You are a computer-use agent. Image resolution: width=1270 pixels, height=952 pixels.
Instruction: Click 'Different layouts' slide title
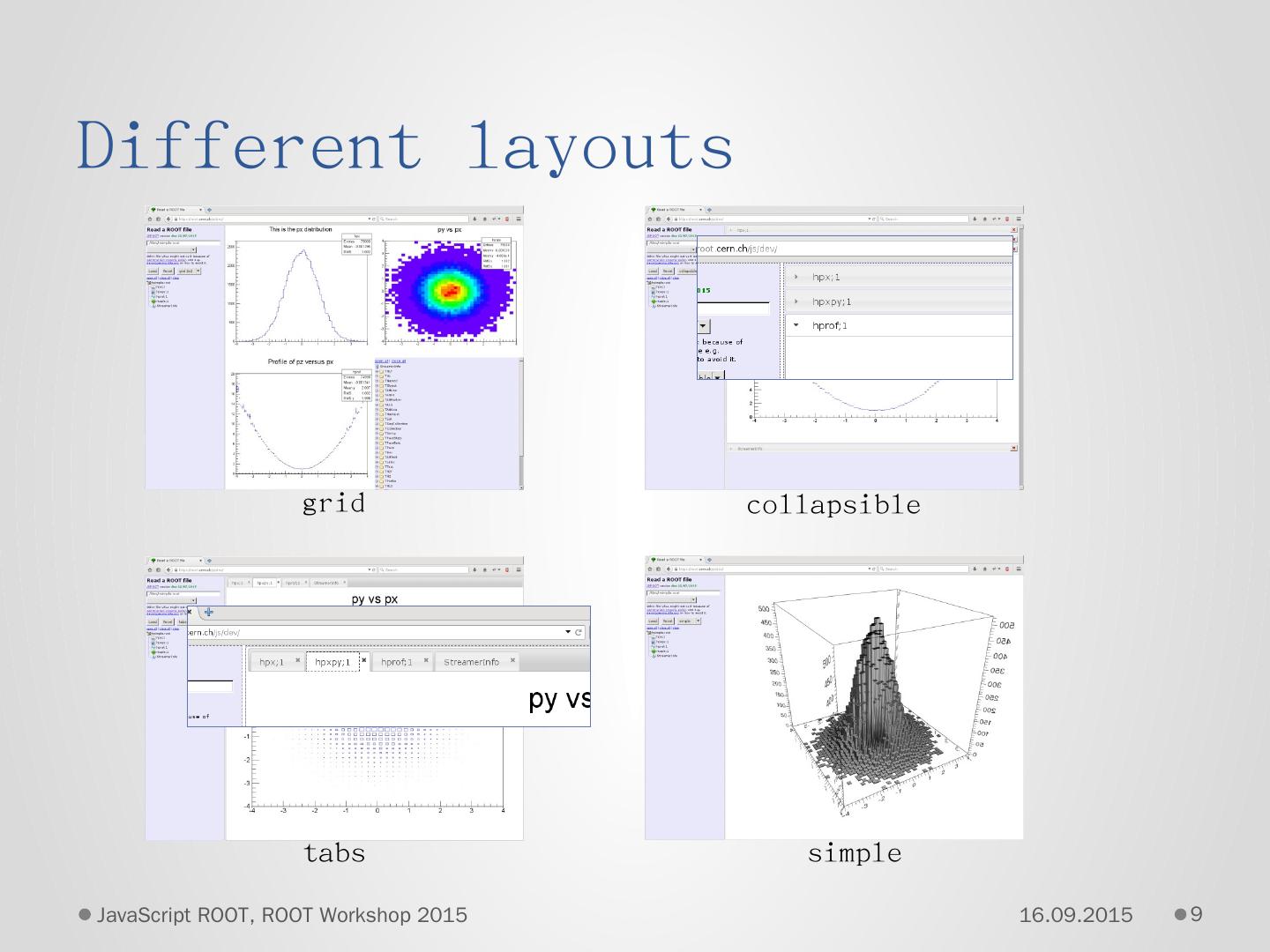click(x=406, y=145)
